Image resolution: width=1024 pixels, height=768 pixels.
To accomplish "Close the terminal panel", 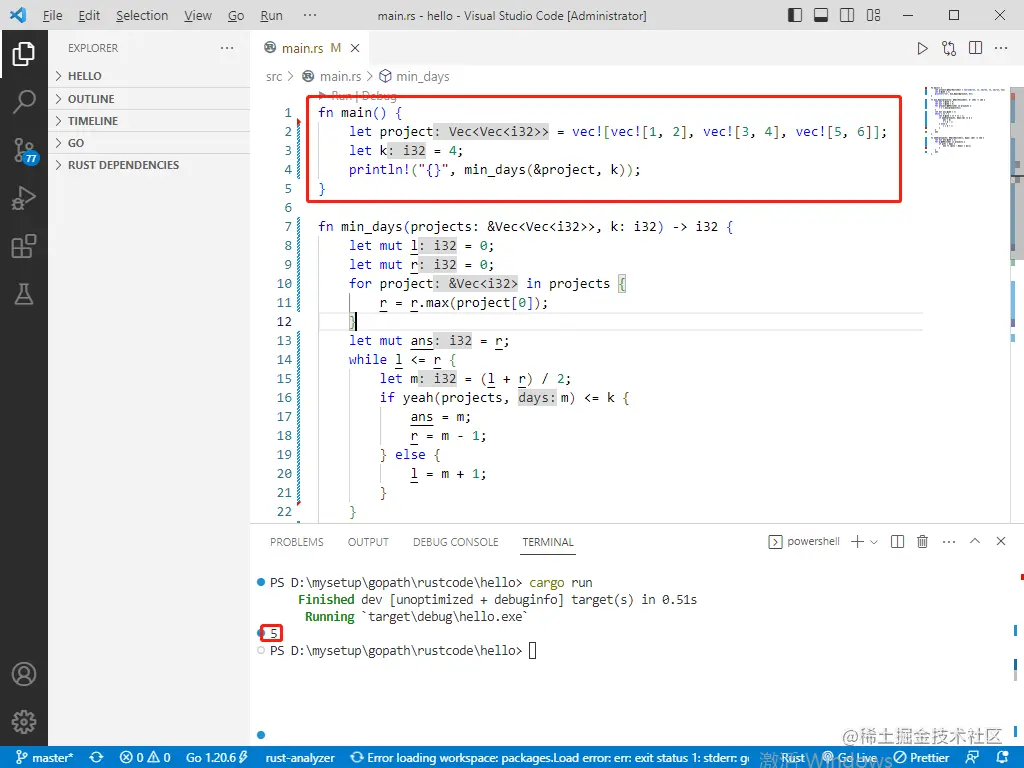I will pyautogui.click(x=1000, y=541).
